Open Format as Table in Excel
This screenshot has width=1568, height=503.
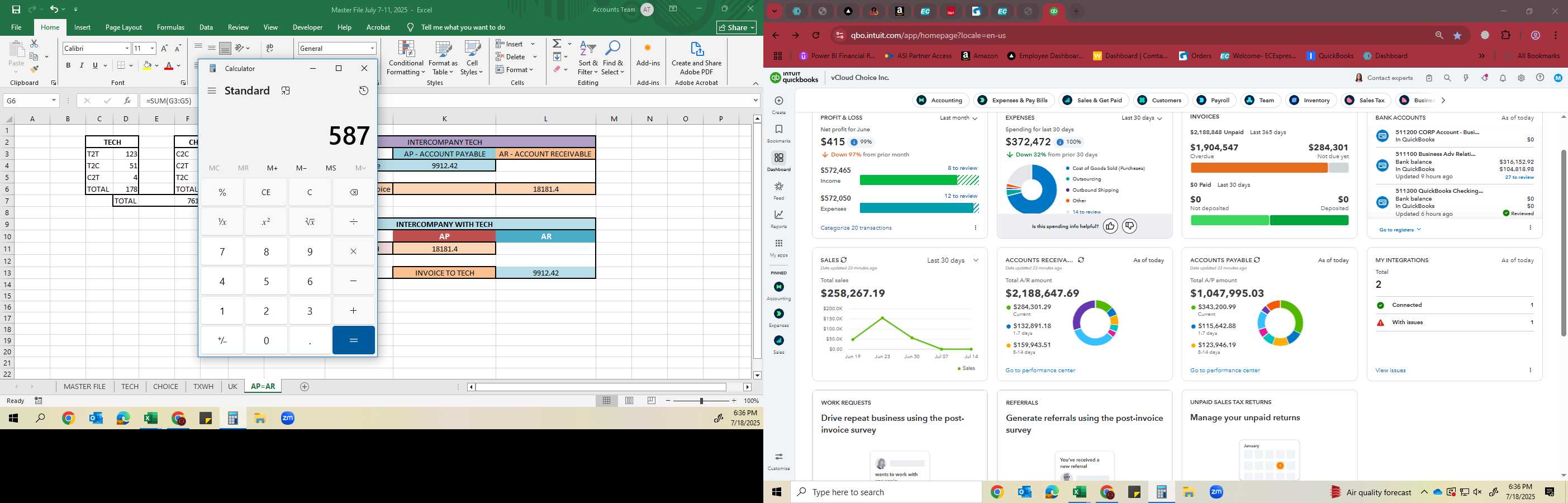click(x=443, y=59)
